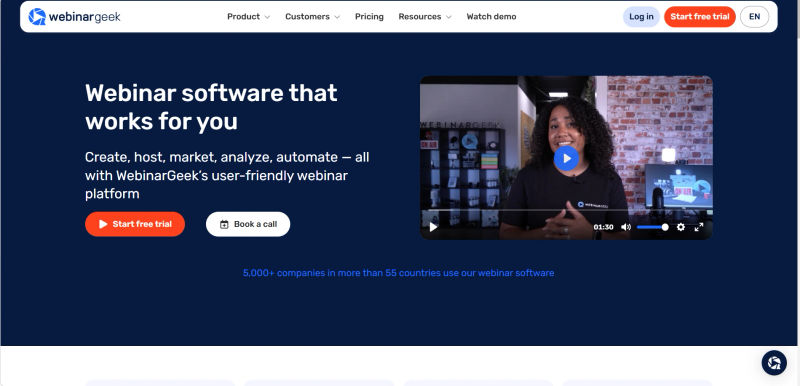This screenshot has height=386, width=800.
Task: Click the hero Start free trial button
Action: click(x=135, y=224)
